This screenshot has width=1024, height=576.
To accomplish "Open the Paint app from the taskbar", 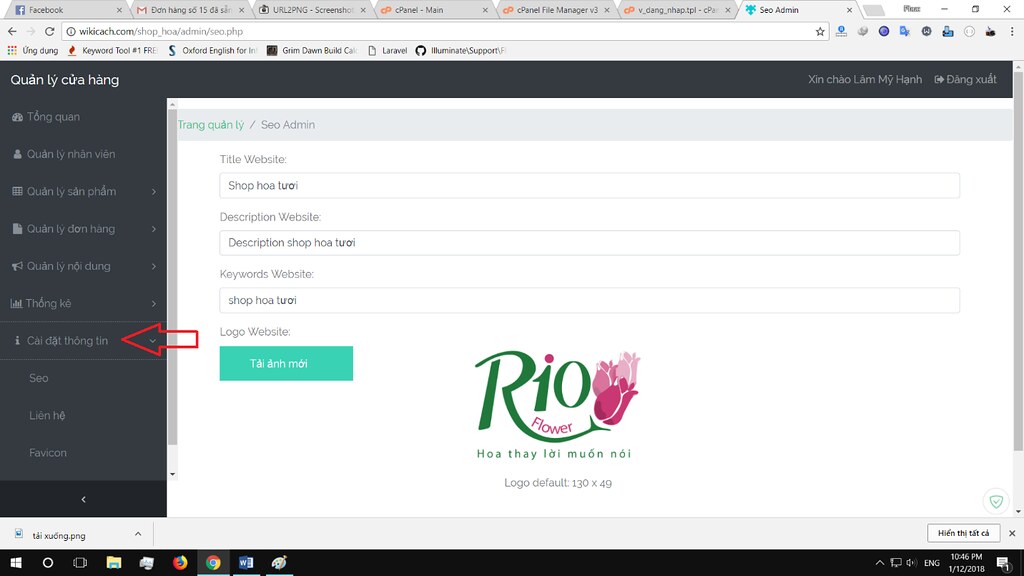I will point(280,562).
